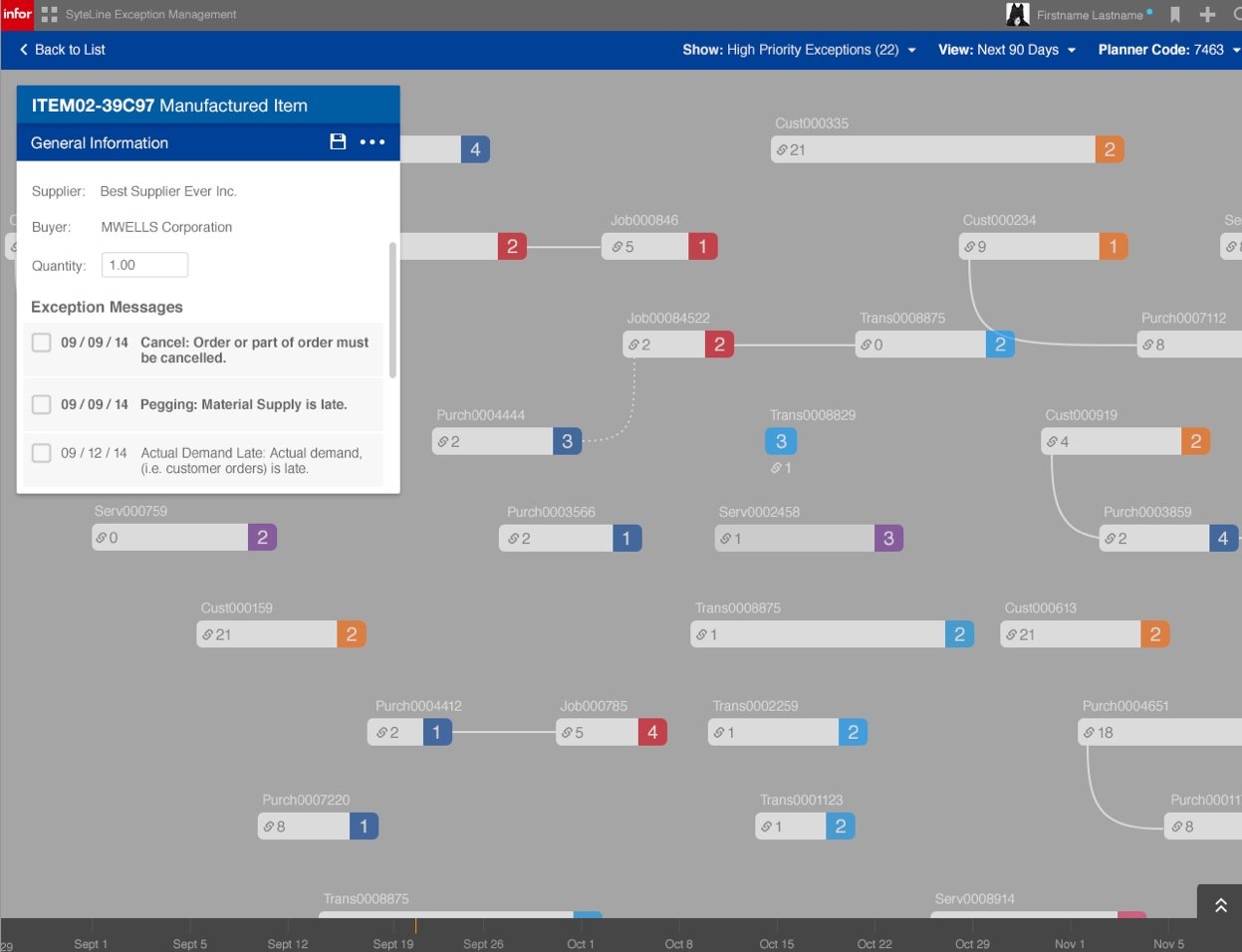This screenshot has height=952, width=1242.
Task: Click light blue badge 2 on Trans0002259
Action: [x=854, y=732]
